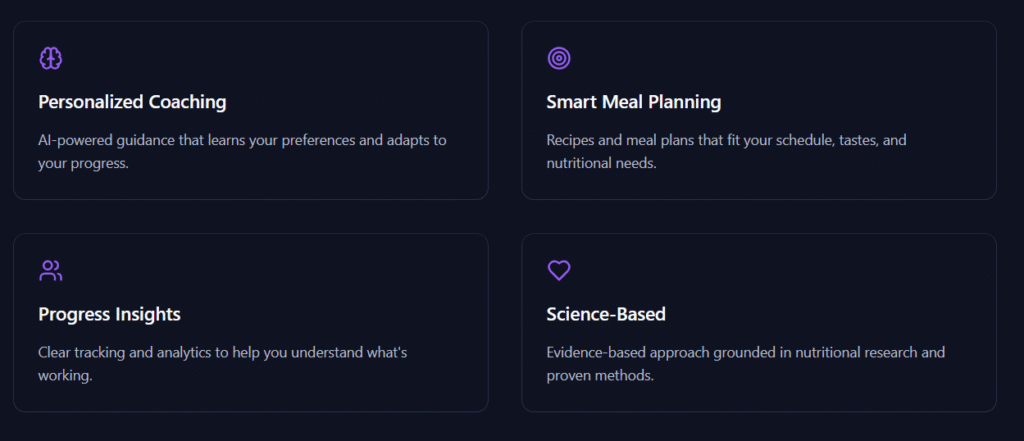The image size is (1024, 441).
Task: Click the users icon above Progress Insights
Action: pos(51,270)
